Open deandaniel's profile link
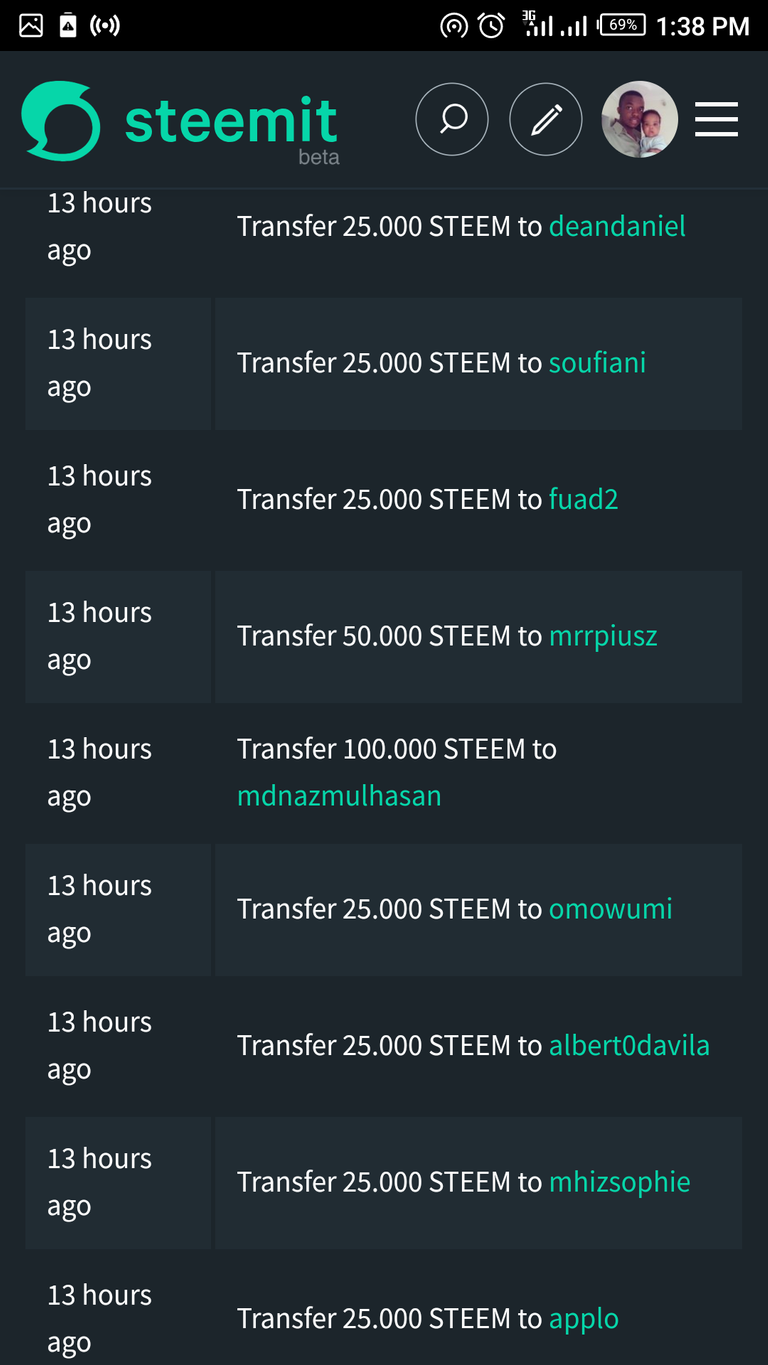This screenshot has height=1365, width=768. [617, 226]
